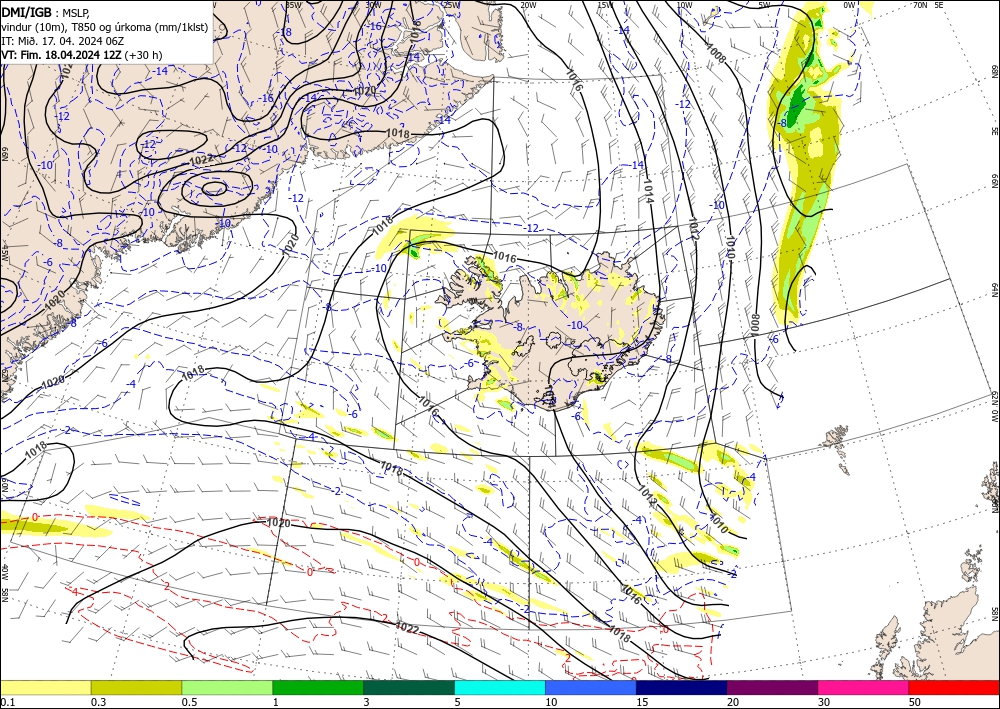The image size is (1000, 709).
Task: Click the legend scale value "30"
Action: pos(825,702)
